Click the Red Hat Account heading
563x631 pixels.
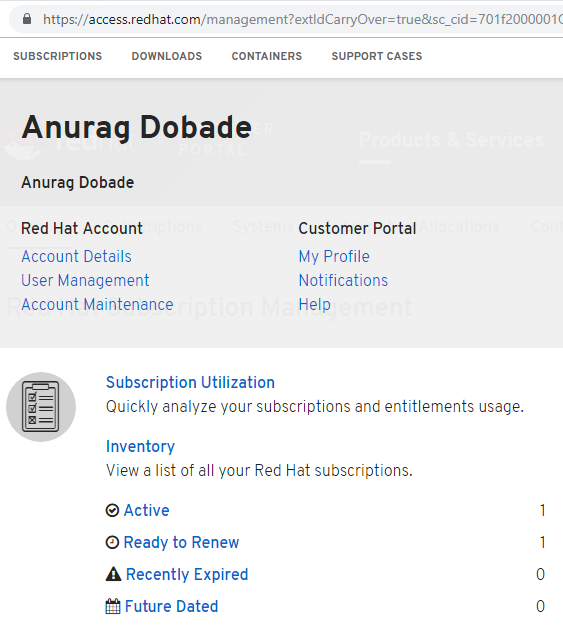coord(82,228)
